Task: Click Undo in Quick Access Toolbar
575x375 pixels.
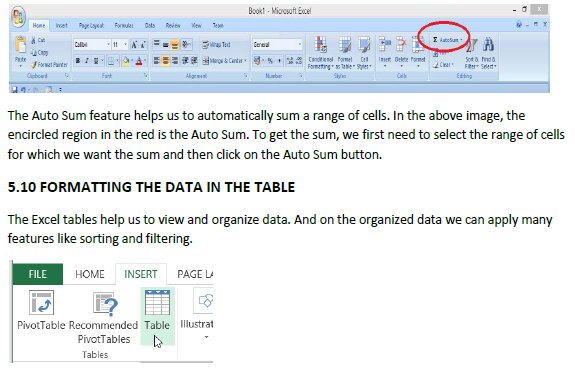Action: pyautogui.click(x=23, y=89)
